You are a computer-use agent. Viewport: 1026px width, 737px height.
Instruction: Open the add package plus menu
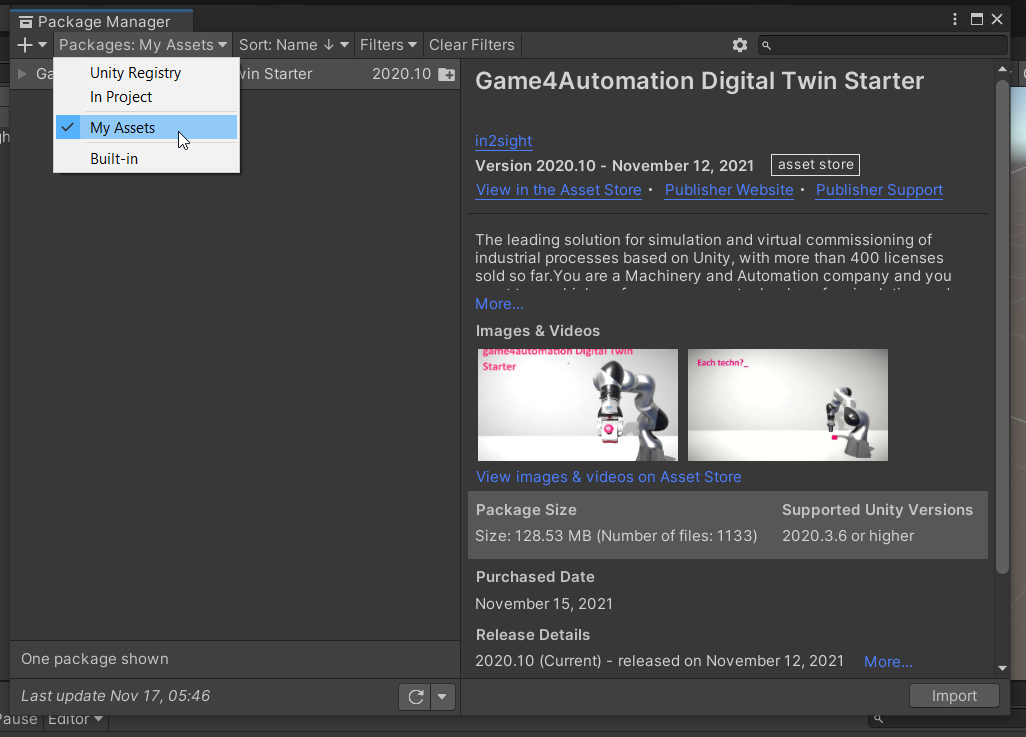pos(31,45)
